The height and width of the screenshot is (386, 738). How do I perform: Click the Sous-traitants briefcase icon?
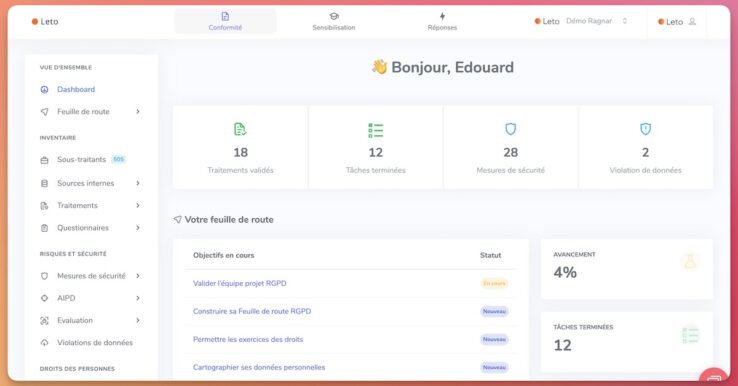coord(44,160)
